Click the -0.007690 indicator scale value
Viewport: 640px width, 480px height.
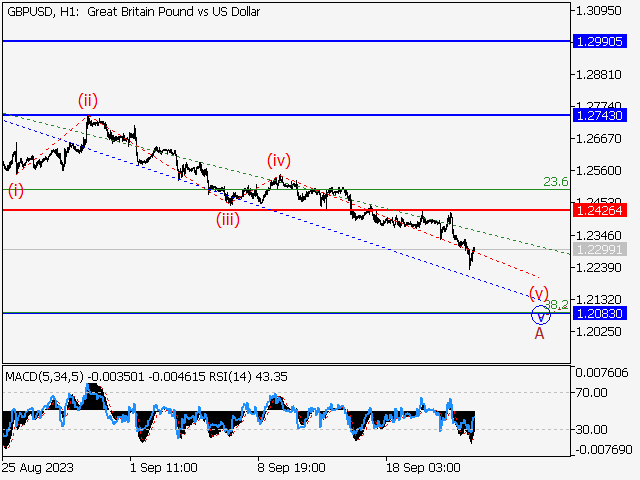pyautogui.click(x=603, y=450)
